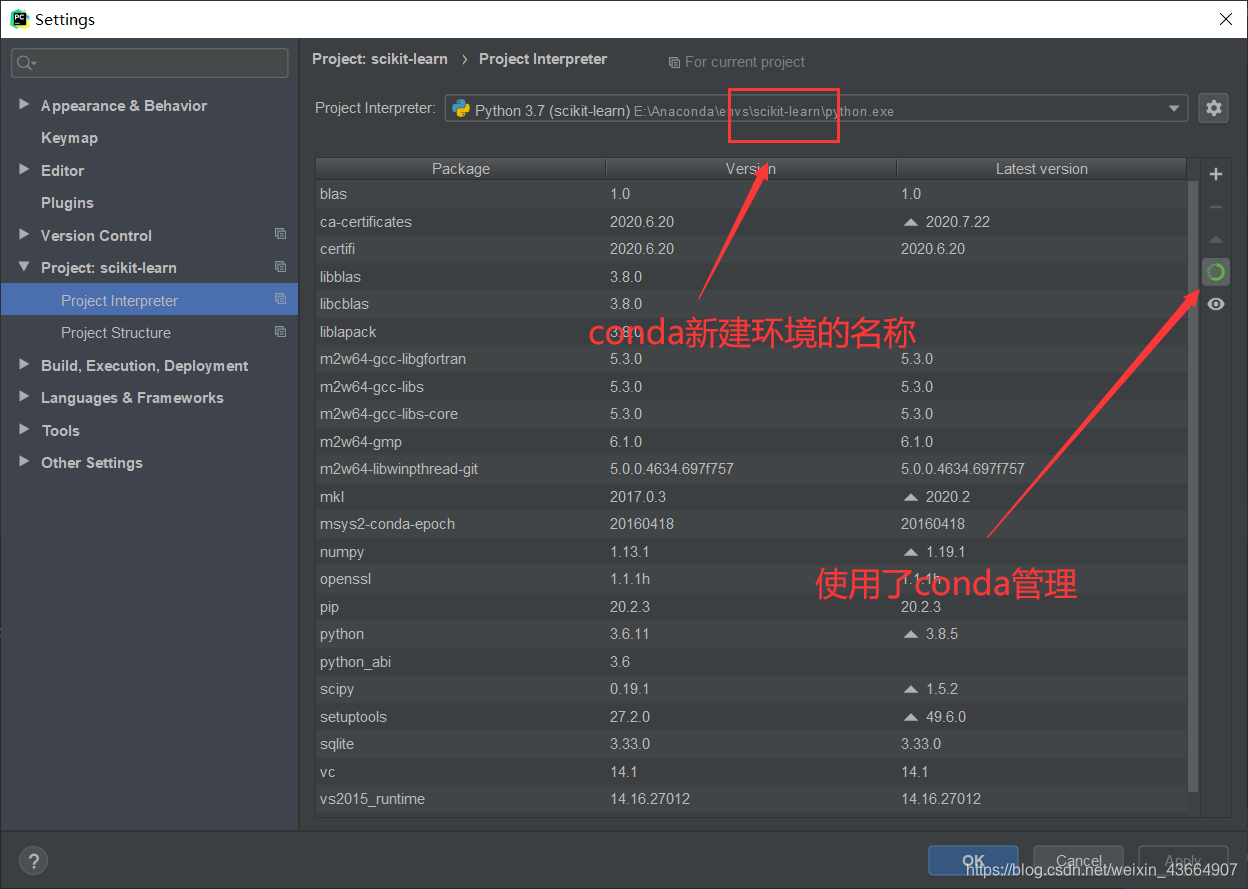This screenshot has height=889, width=1248.
Task: Select the m2w64-libwinpthread-git package row
Action: (x=751, y=469)
